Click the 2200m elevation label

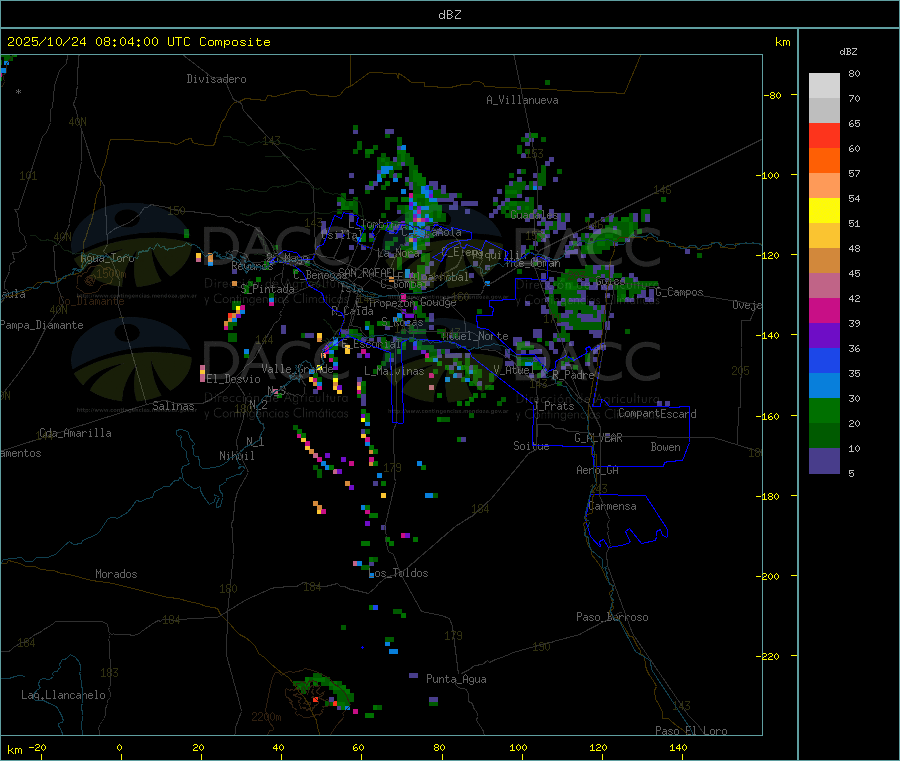coord(266,717)
